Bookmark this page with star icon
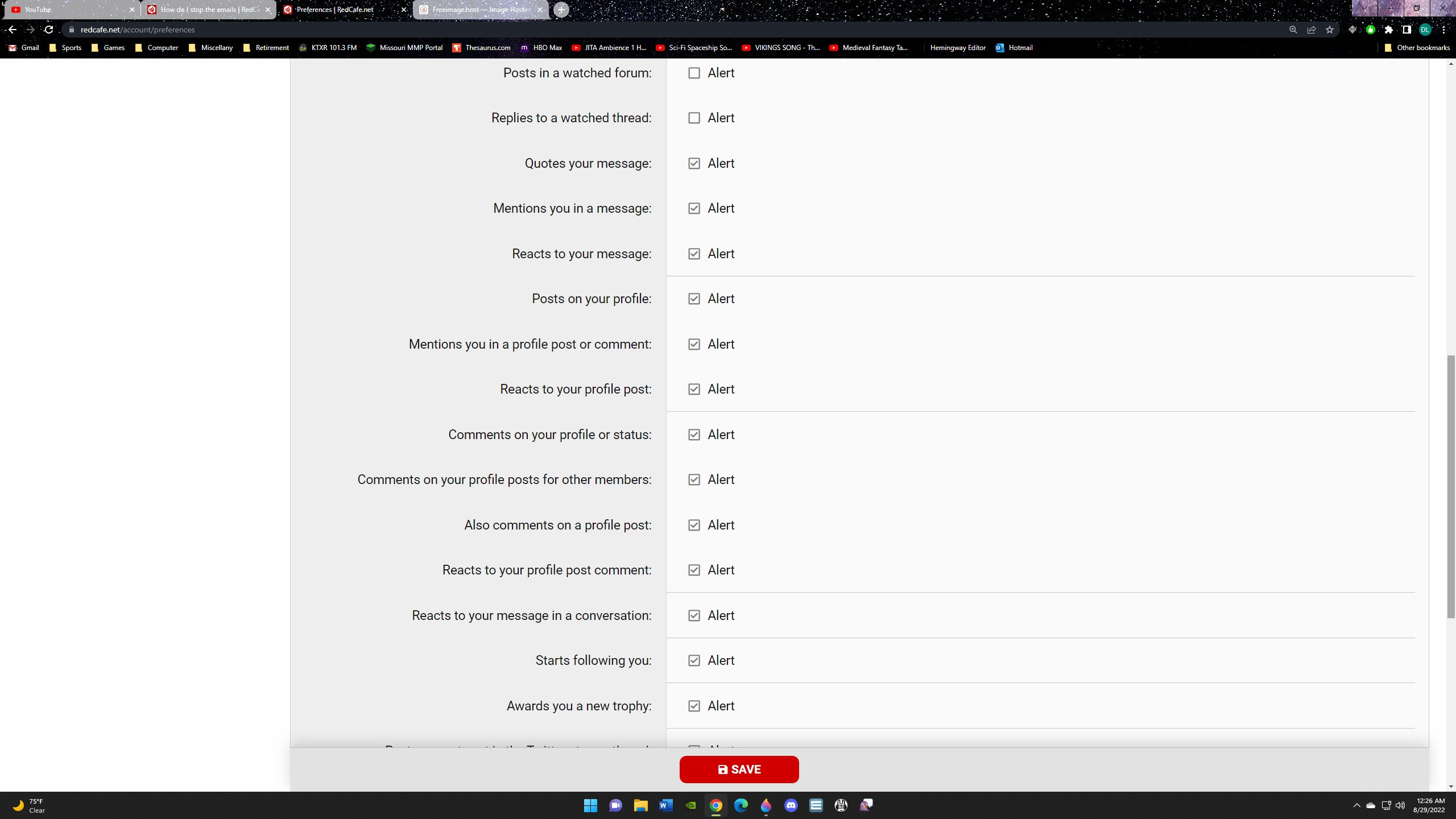The image size is (1456, 819). pos(1329,30)
